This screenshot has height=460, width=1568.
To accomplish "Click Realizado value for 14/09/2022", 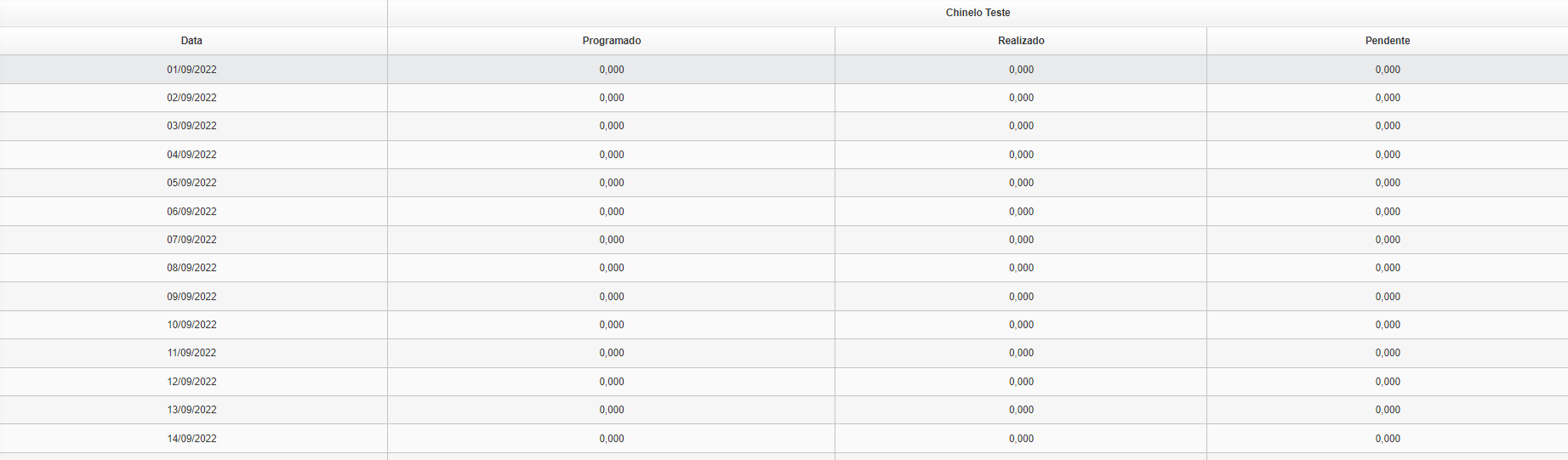I will coord(1021,439).
